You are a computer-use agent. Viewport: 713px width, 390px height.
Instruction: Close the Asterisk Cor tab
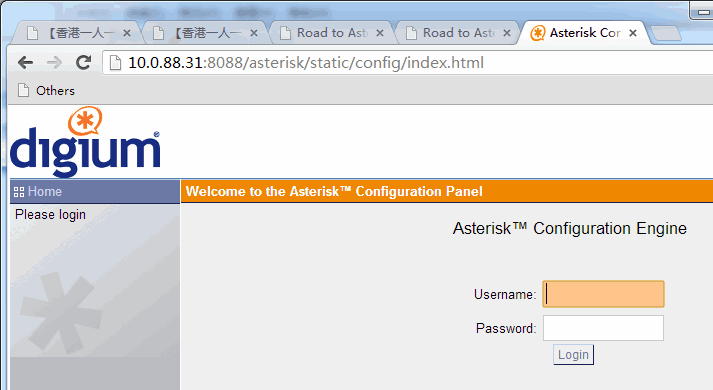[x=633, y=33]
